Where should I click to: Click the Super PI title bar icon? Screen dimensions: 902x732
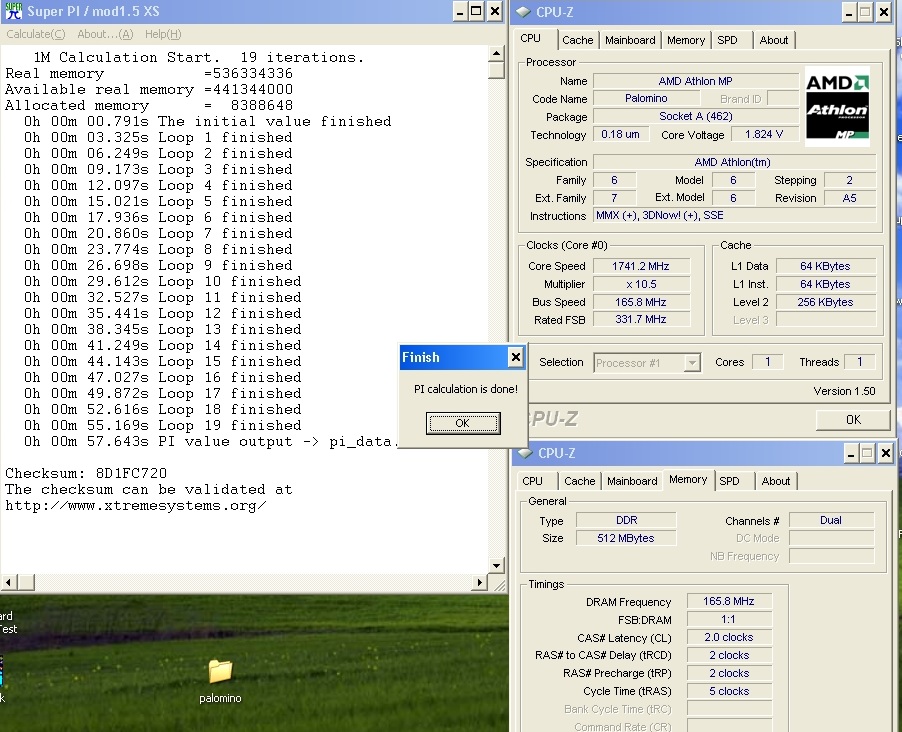tap(12, 12)
